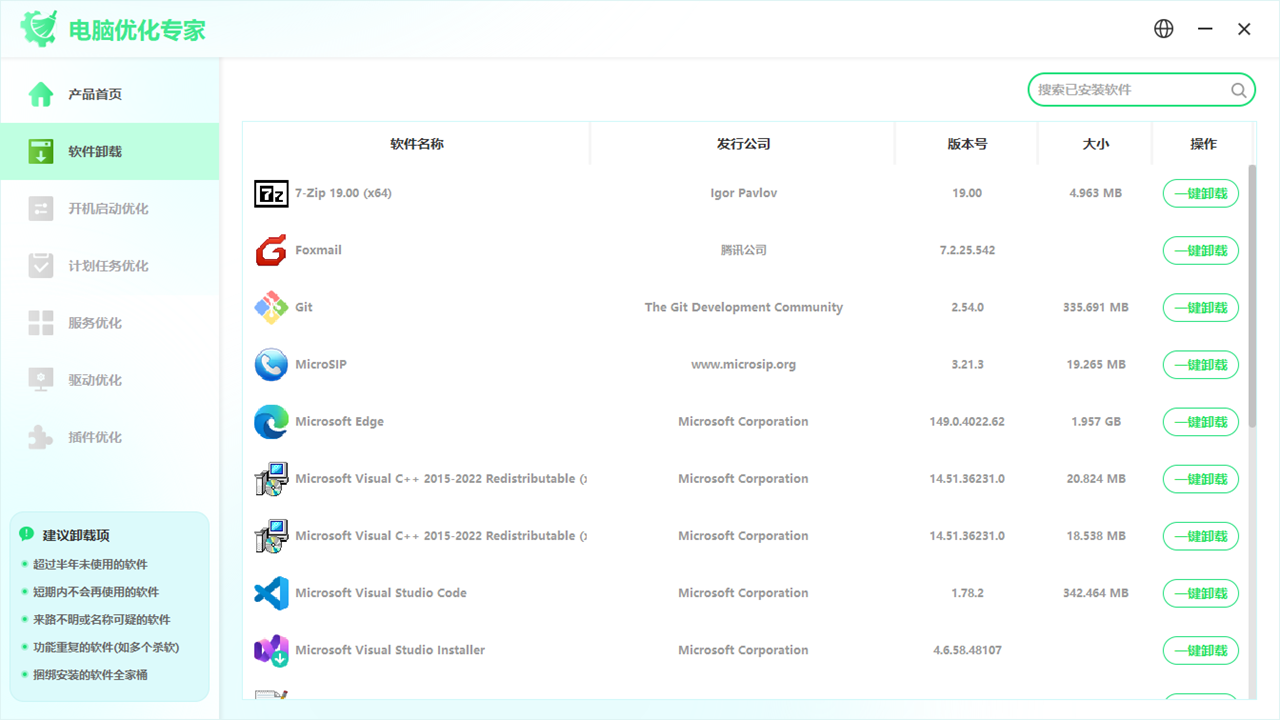Click the Microsoft Visual Studio Installer name
The image size is (1280, 720).
click(390, 650)
